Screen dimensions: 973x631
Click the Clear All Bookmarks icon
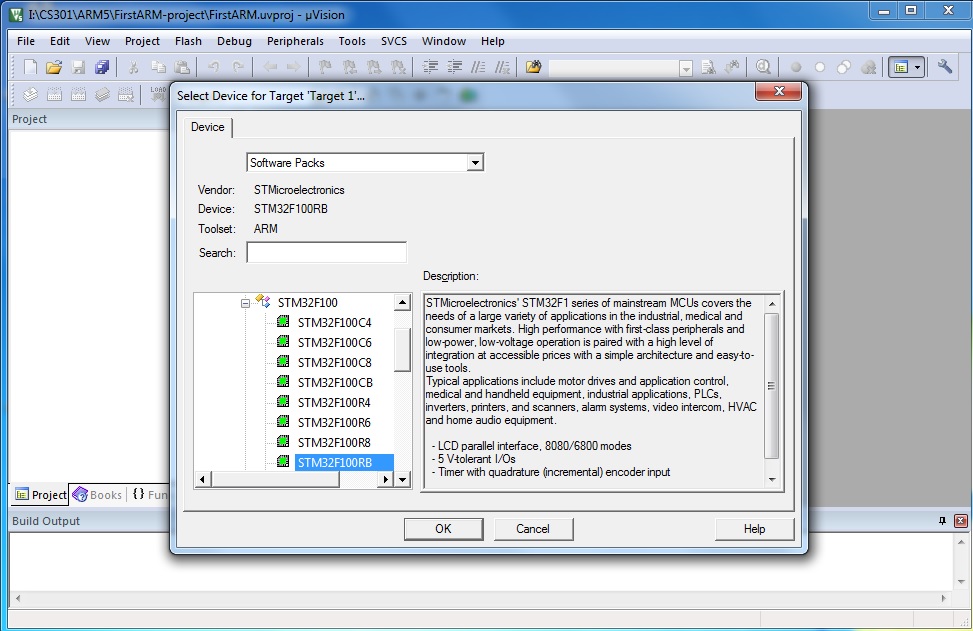point(398,67)
